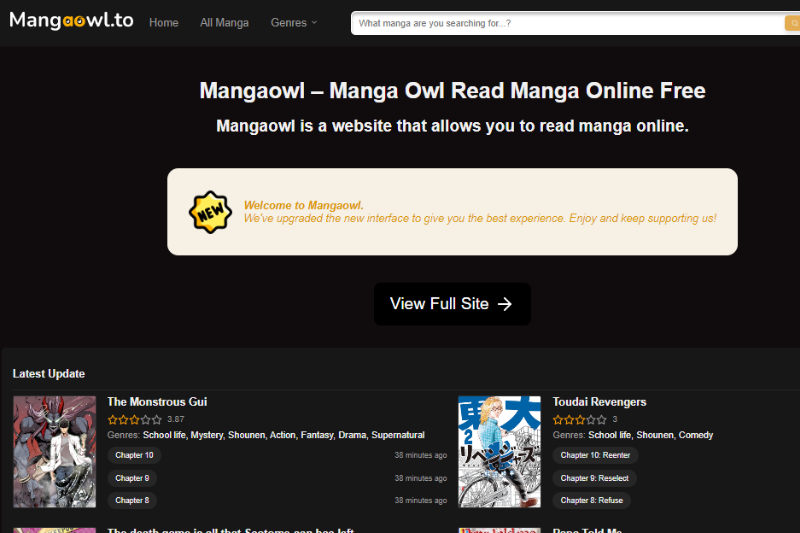Screen dimensions: 800x533
Task: Click the View Full Site button
Action: (452, 304)
